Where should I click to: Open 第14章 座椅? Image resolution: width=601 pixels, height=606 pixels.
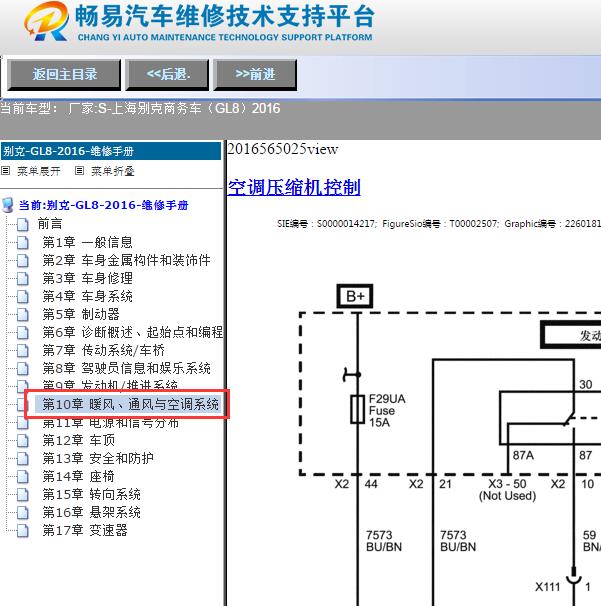tap(79, 476)
